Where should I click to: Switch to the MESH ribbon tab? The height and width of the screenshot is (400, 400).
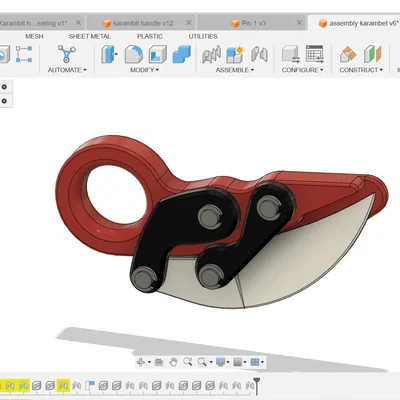tap(34, 36)
